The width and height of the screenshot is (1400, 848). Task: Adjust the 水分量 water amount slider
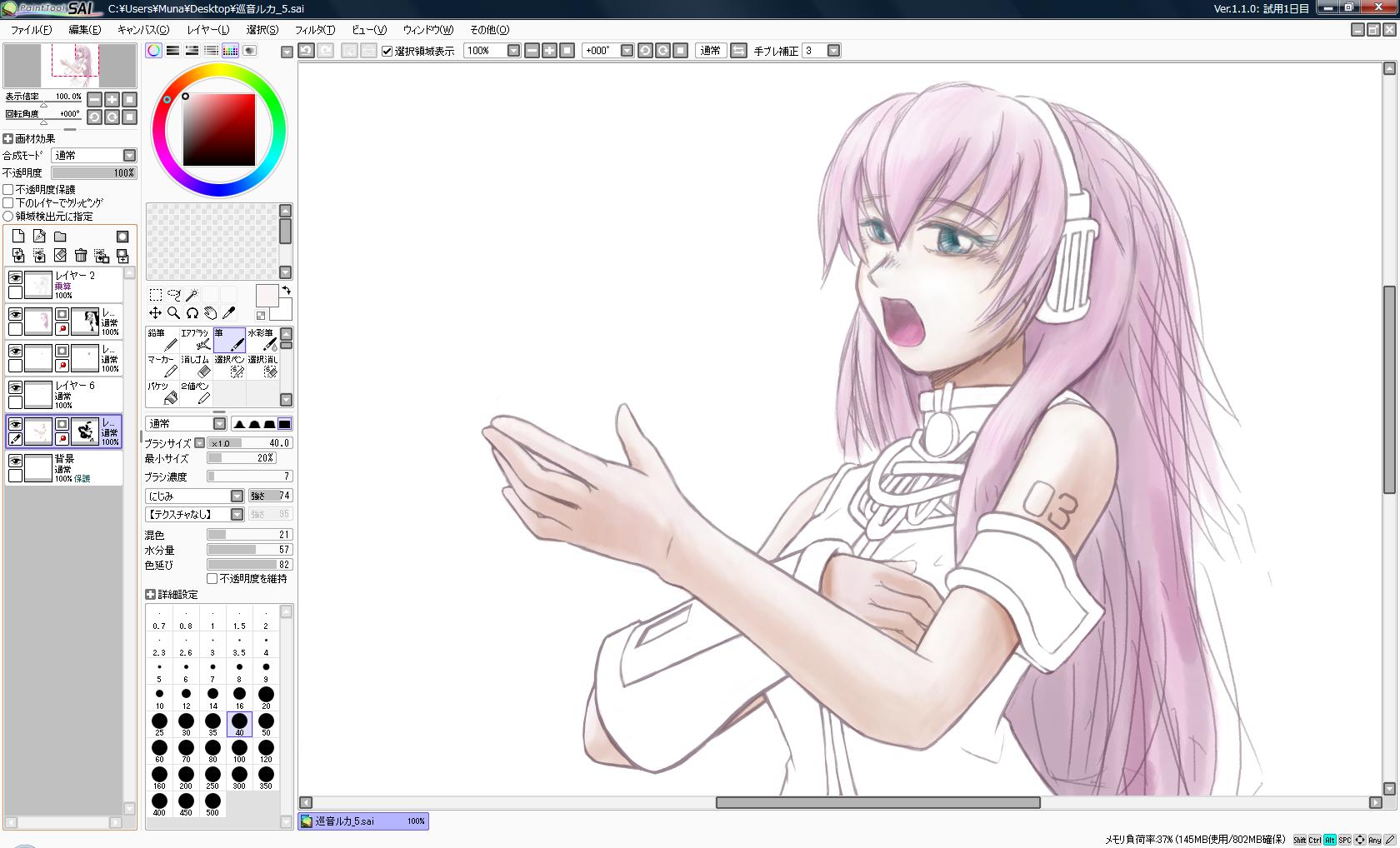(249, 550)
